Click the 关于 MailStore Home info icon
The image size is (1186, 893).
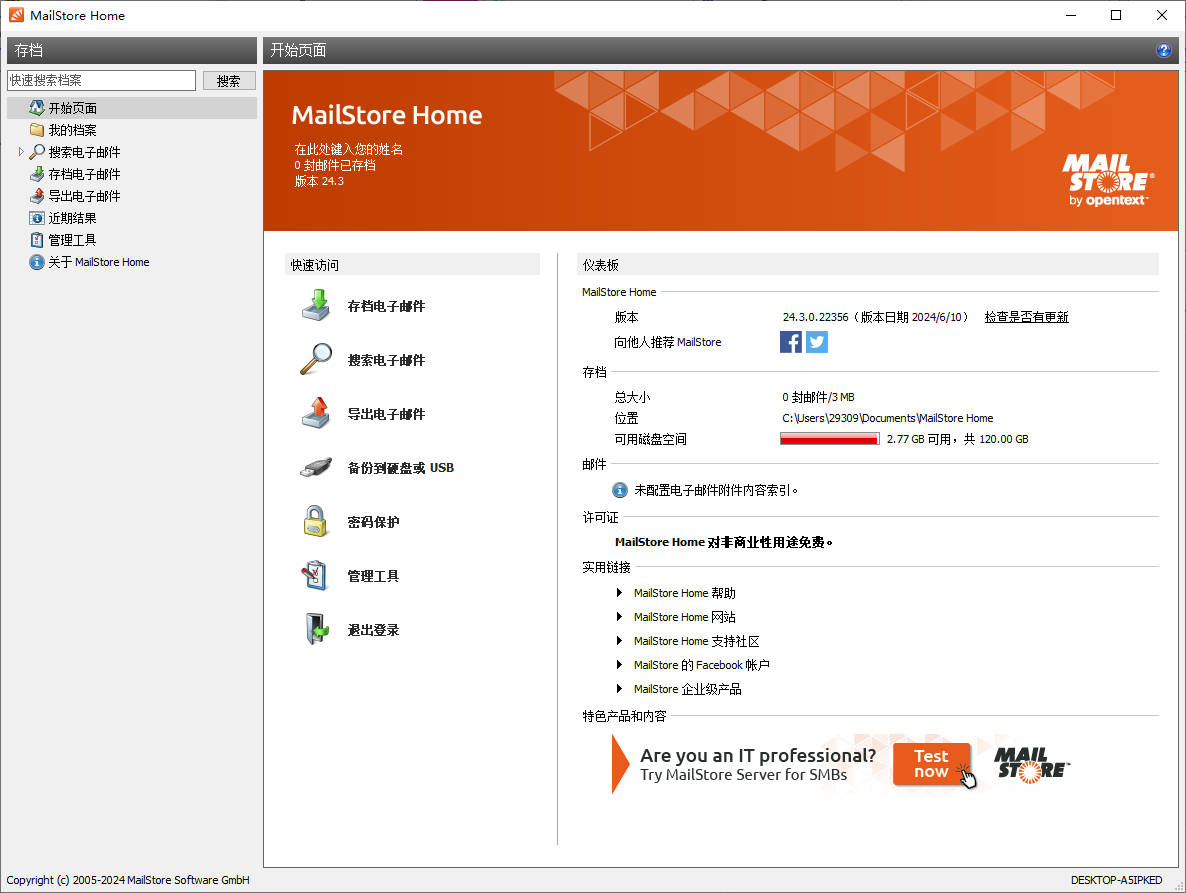click(x=36, y=262)
